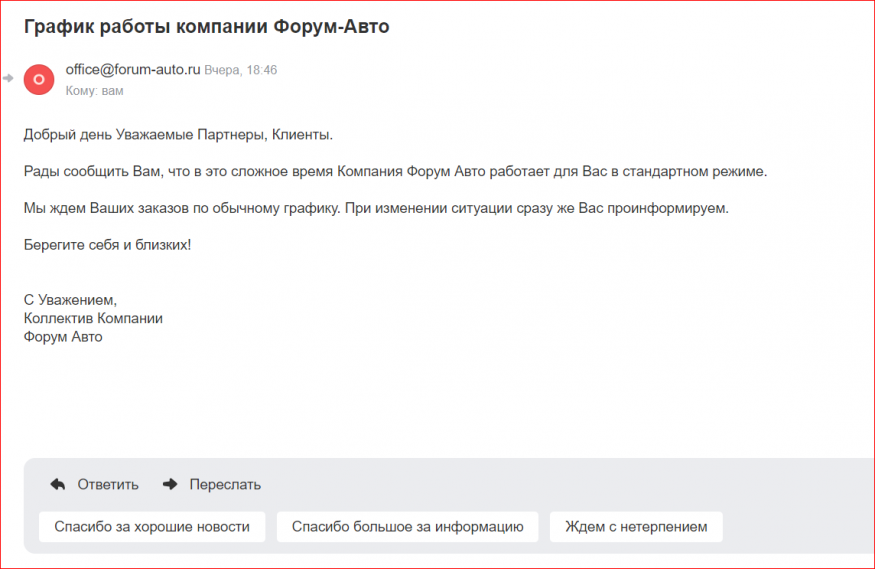Click the line 'Берегите себя и близких!'
Screen dimensions: 875x569
click(x=107, y=244)
